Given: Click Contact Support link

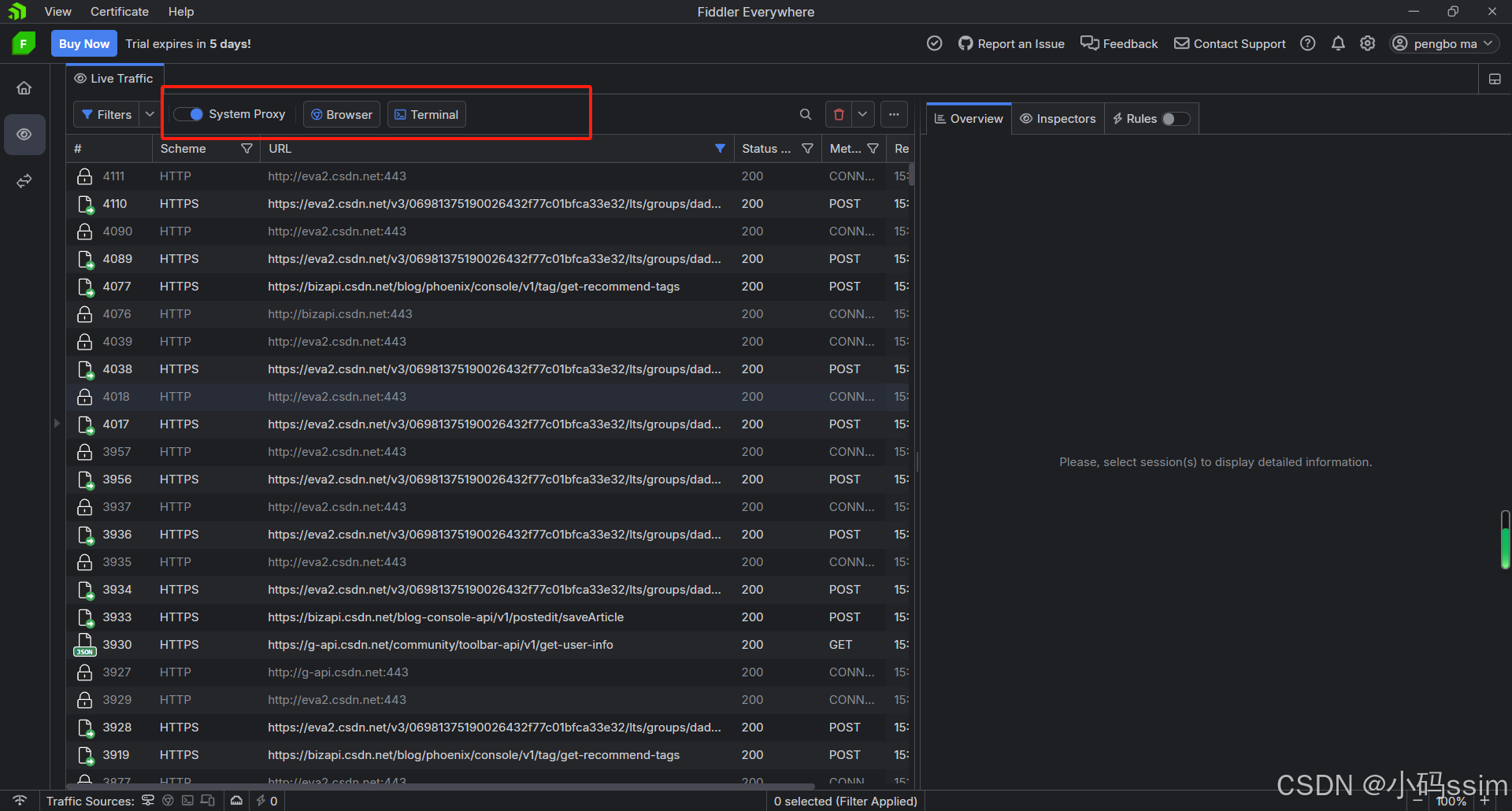Looking at the screenshot, I should [1230, 43].
